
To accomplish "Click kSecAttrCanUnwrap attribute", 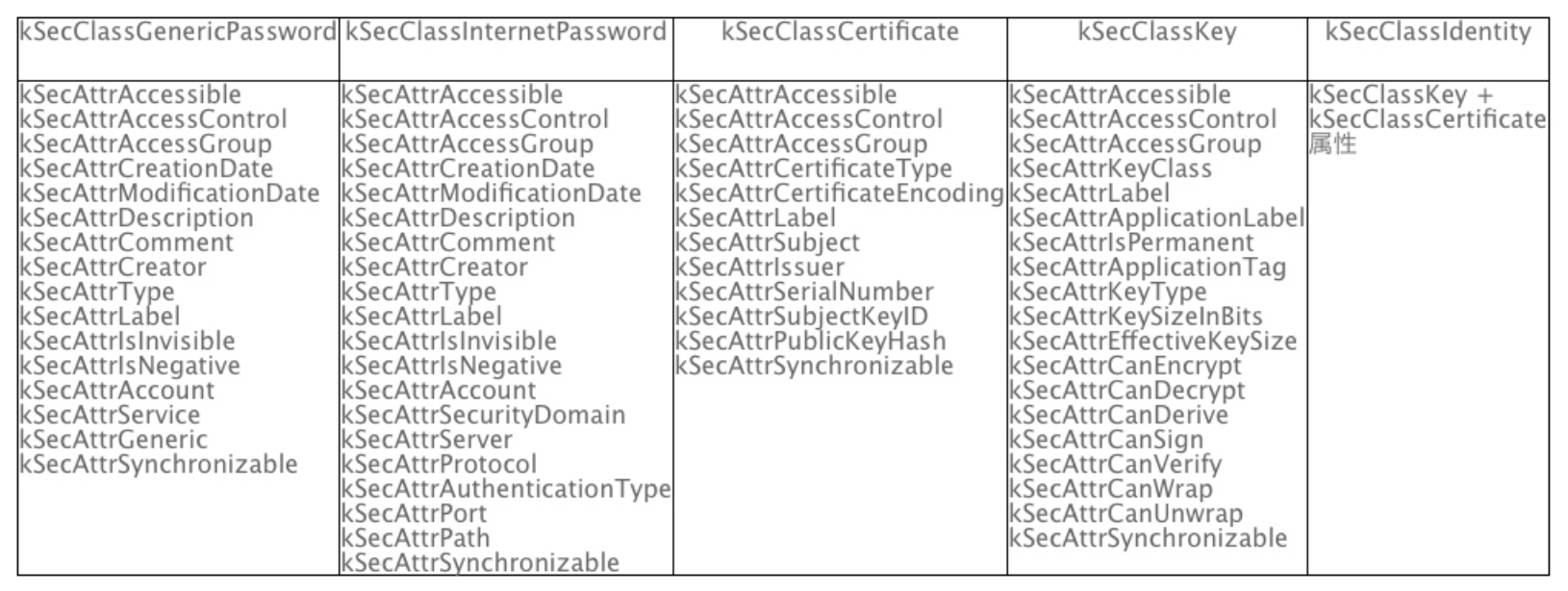I will pos(1125,514).
